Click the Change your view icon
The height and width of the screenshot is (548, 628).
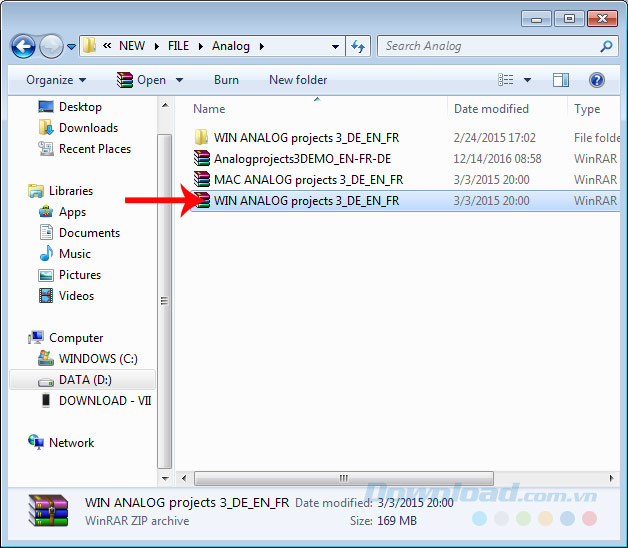click(507, 80)
